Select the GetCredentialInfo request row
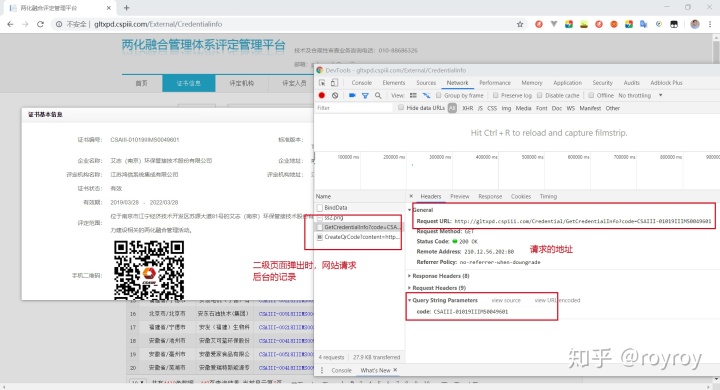Screen dimensions: 720x390 (359, 227)
